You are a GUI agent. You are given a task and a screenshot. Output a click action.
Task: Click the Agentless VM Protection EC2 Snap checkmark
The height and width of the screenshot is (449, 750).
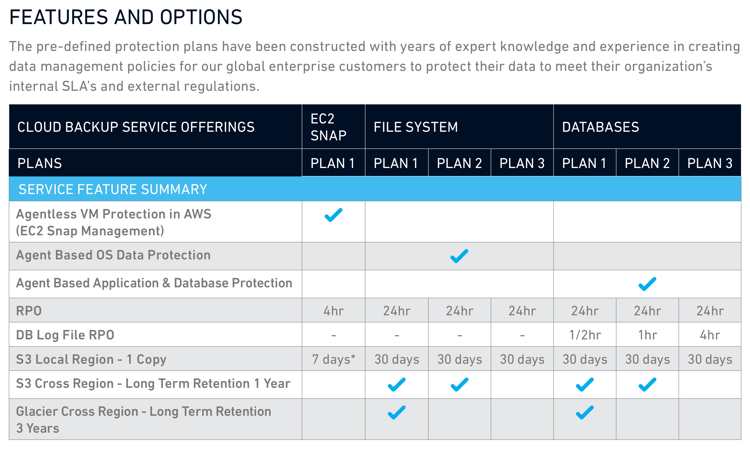[333, 215]
